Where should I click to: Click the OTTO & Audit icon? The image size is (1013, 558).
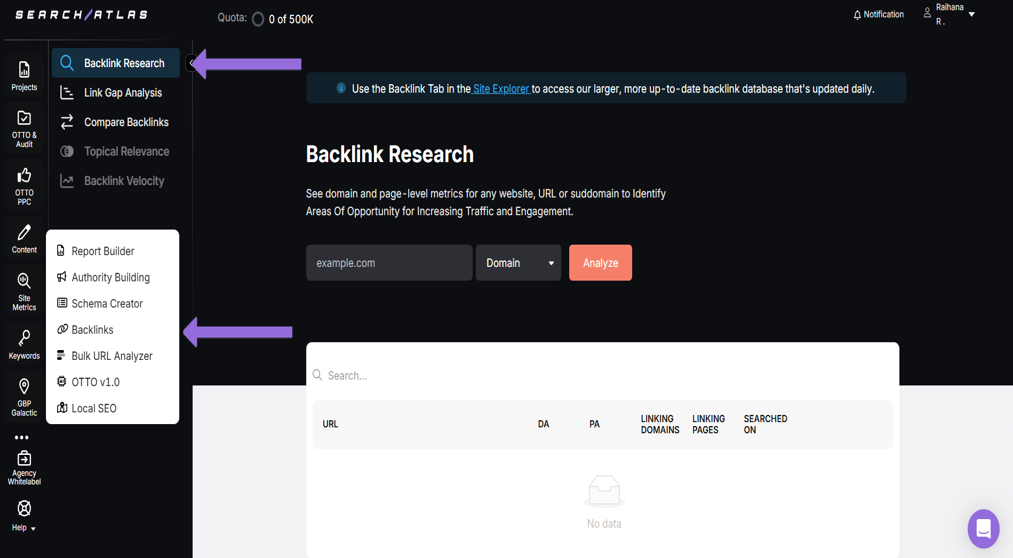click(x=24, y=127)
